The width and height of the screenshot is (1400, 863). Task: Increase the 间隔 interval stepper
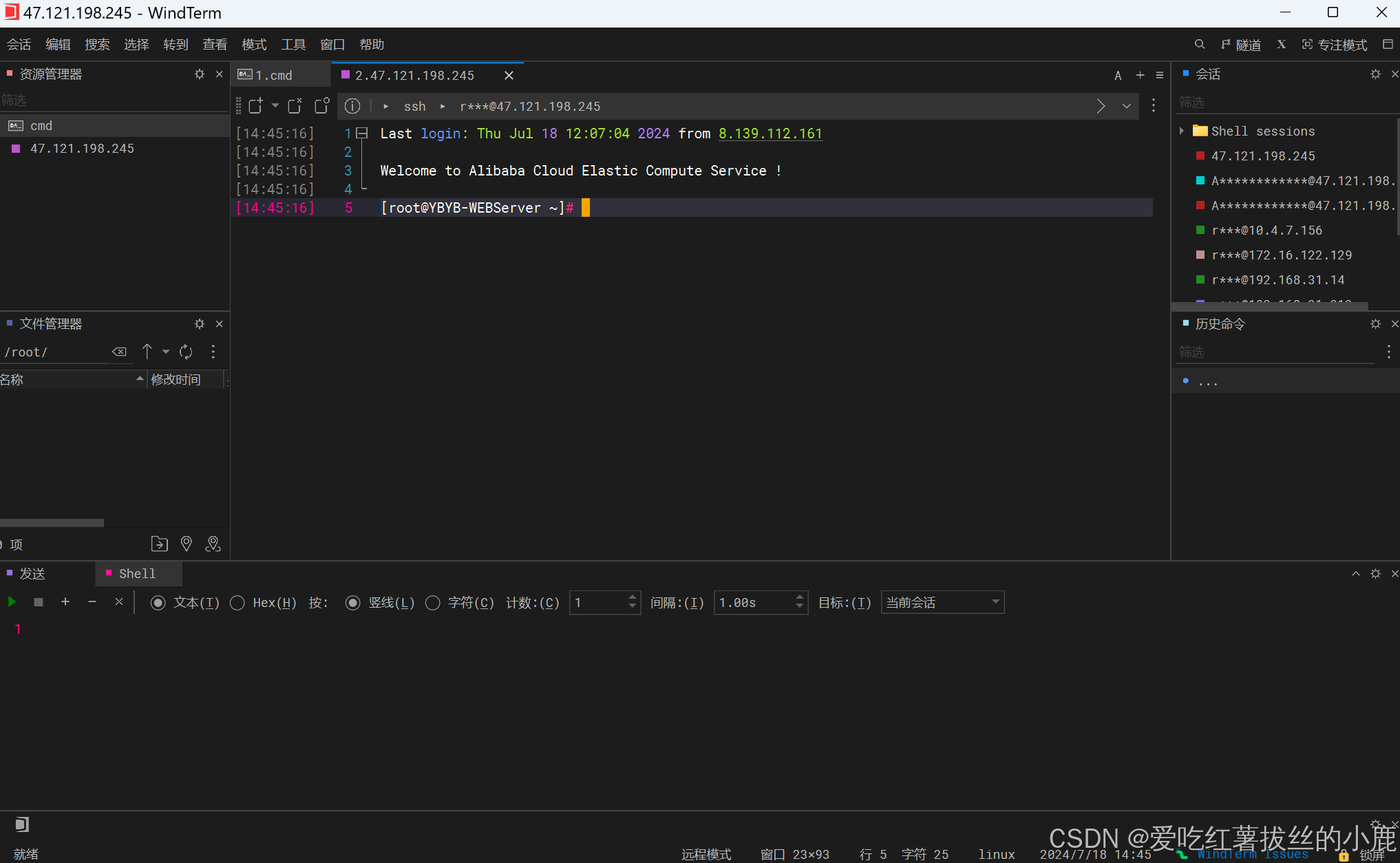click(799, 597)
